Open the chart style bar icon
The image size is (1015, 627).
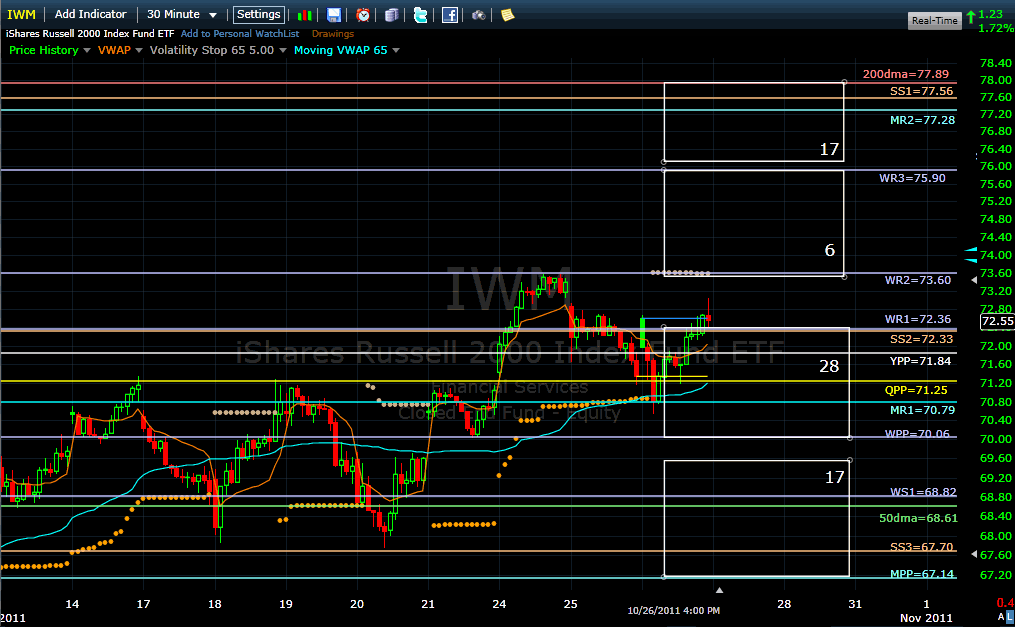tap(304, 15)
